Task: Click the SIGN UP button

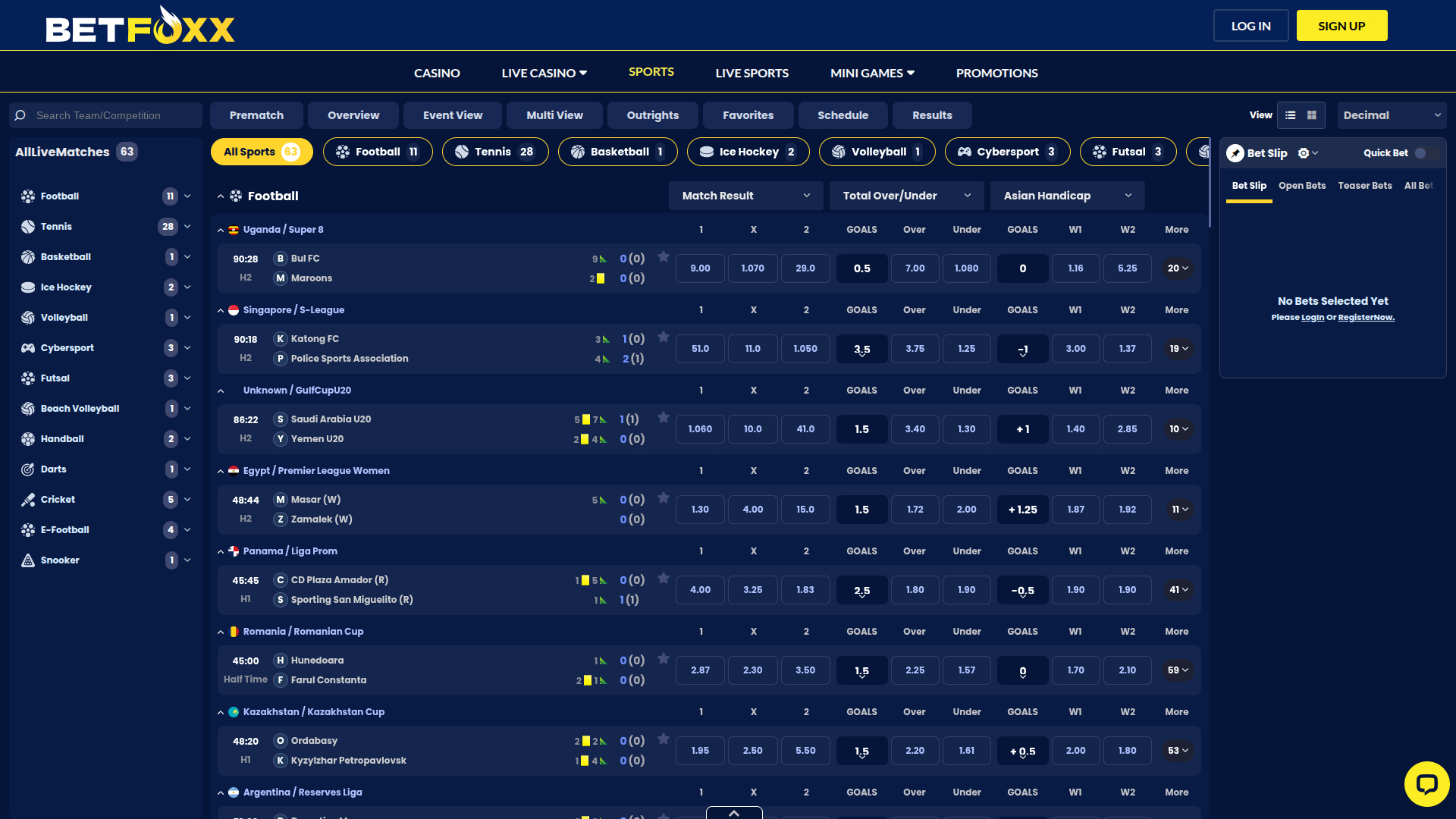Action: [x=1341, y=25]
